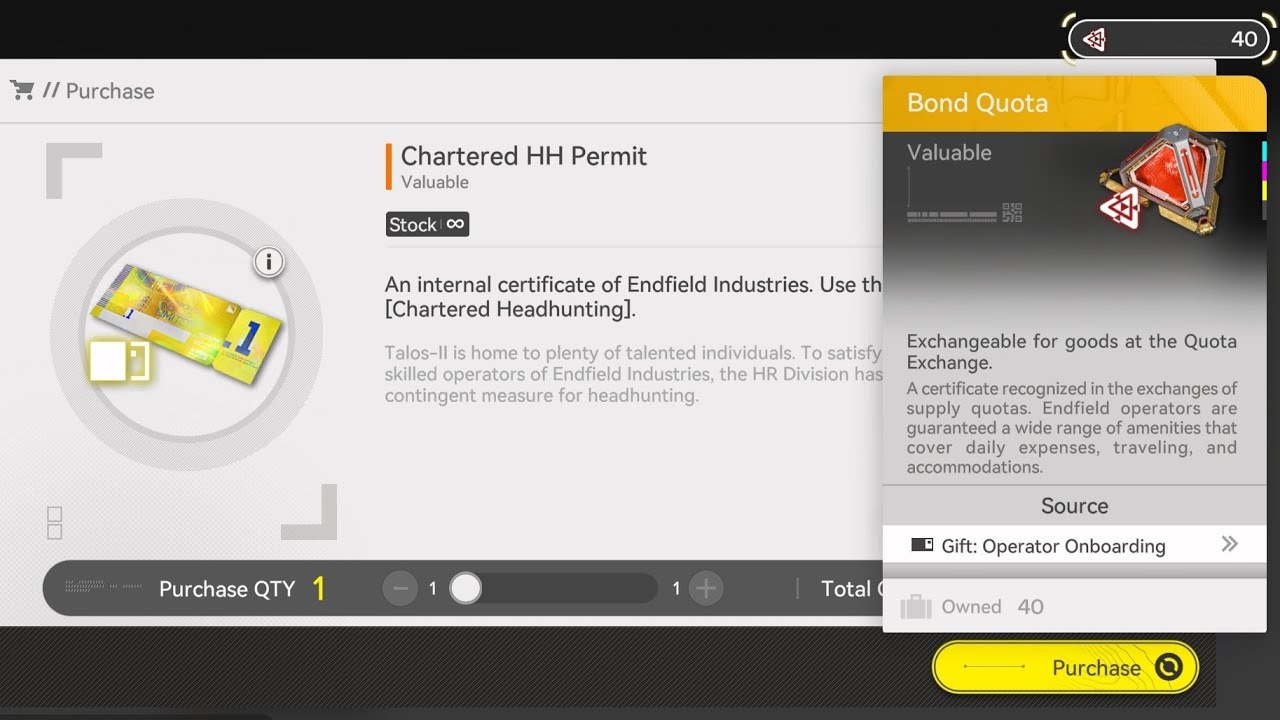Click the shopping cart Purchase icon
The width and height of the screenshot is (1280, 720).
(22, 91)
